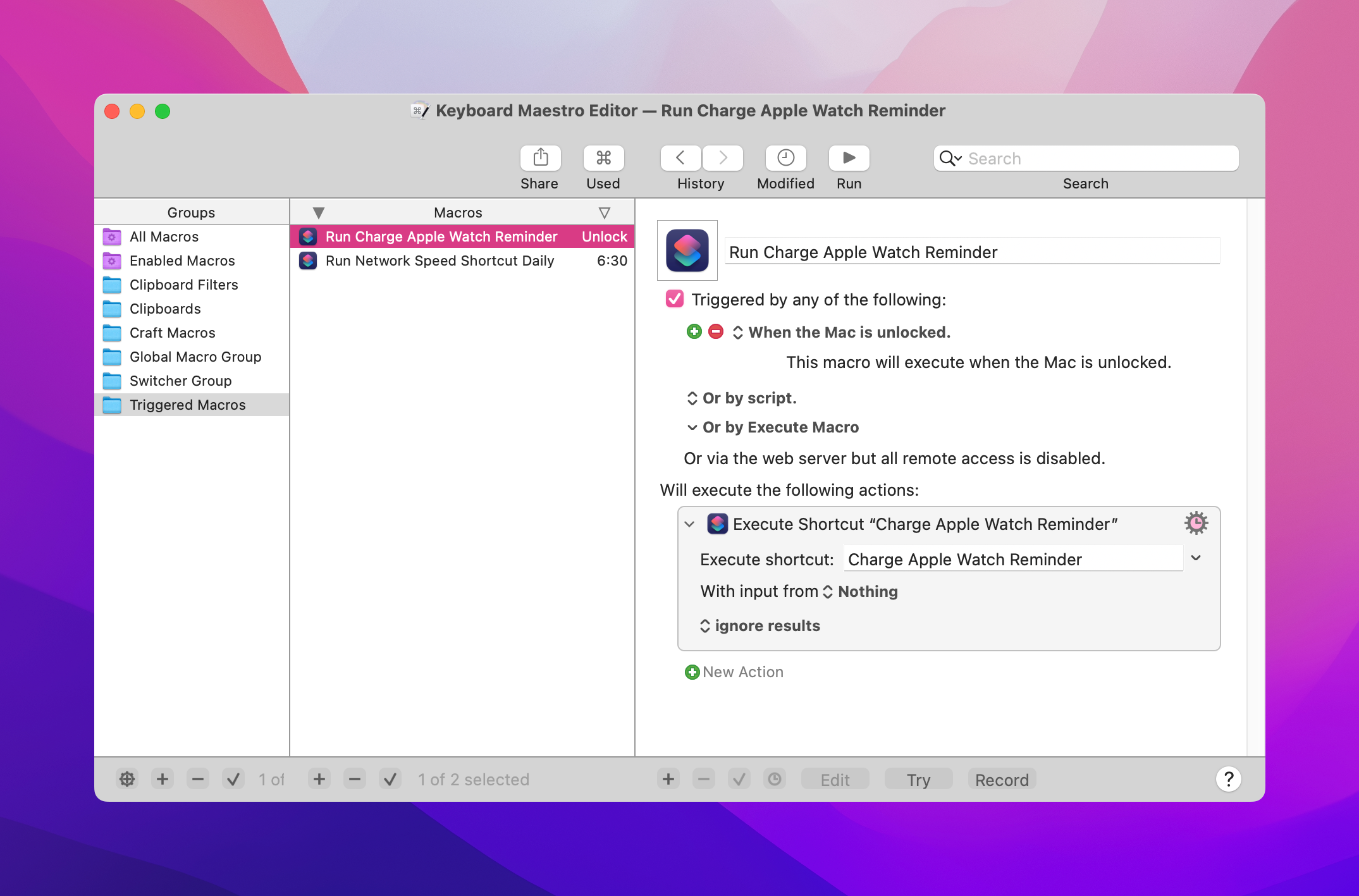The height and width of the screenshot is (896, 1359).
Task: Go forward in History
Action: click(x=722, y=158)
